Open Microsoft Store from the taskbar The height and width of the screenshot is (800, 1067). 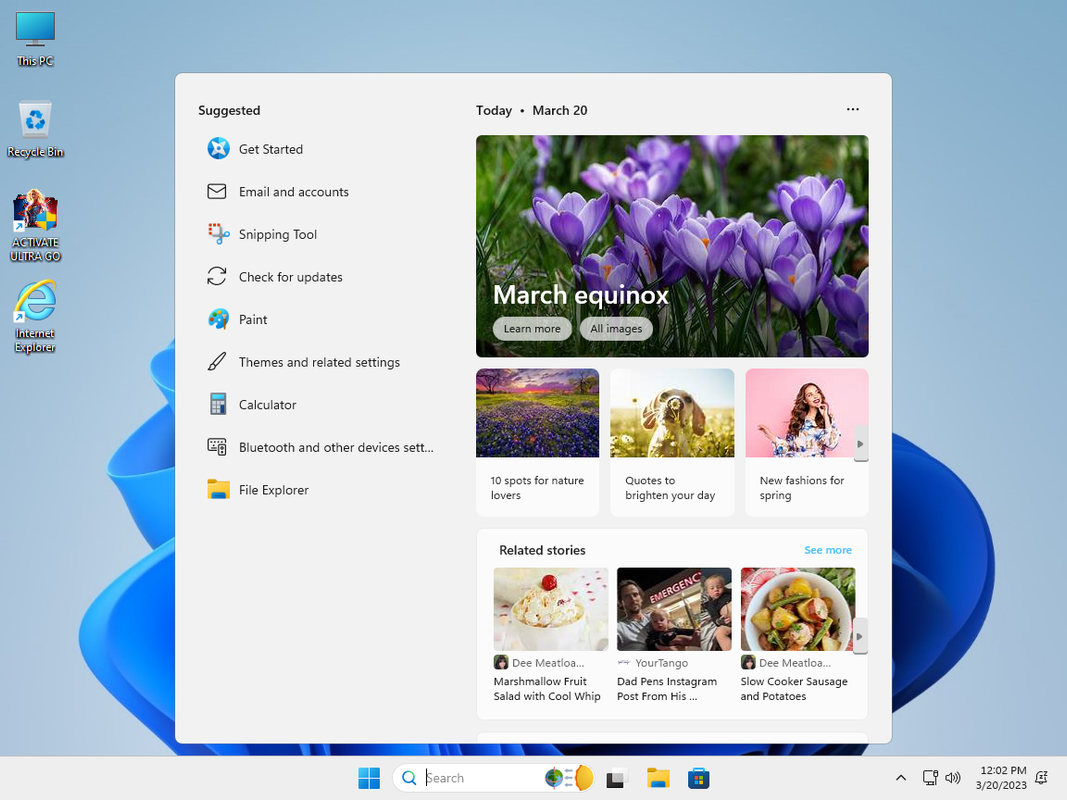point(699,778)
